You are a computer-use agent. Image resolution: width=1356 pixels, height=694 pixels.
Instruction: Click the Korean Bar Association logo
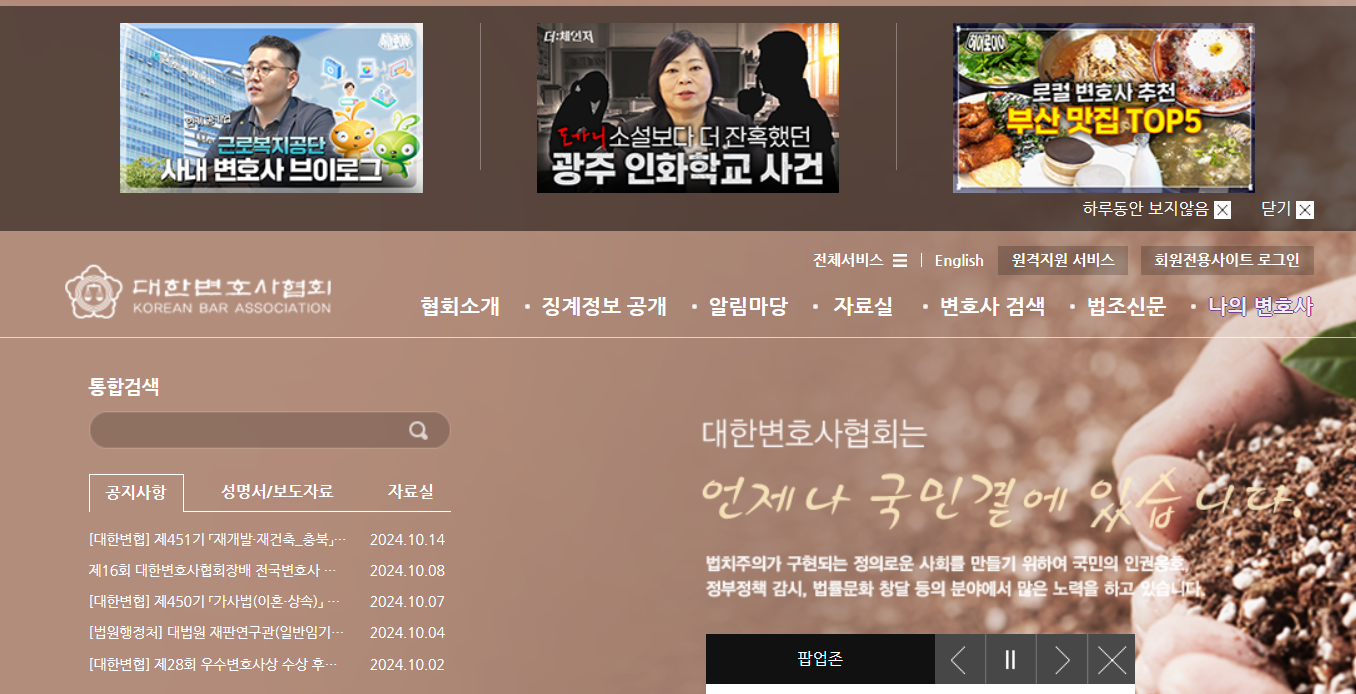[x=198, y=291]
